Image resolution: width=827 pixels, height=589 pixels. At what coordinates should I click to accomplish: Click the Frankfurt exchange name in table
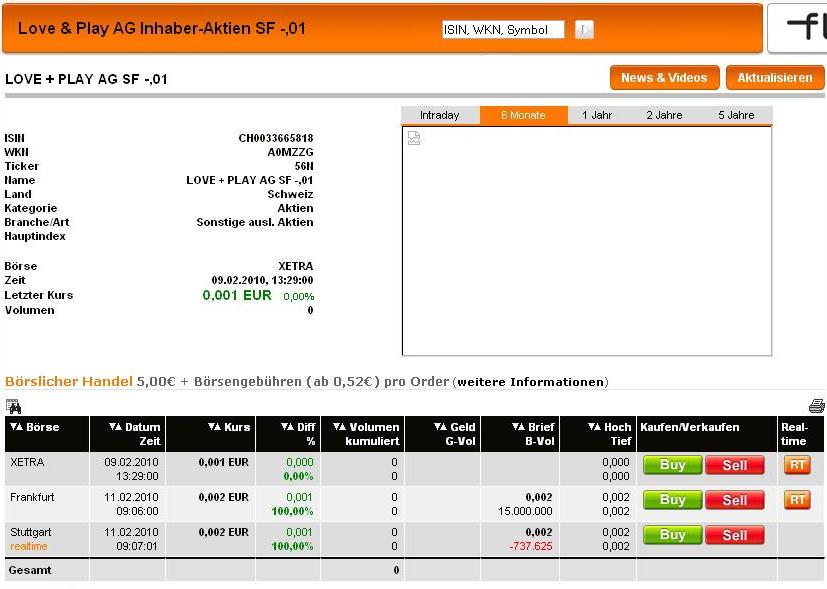[x=32, y=497]
